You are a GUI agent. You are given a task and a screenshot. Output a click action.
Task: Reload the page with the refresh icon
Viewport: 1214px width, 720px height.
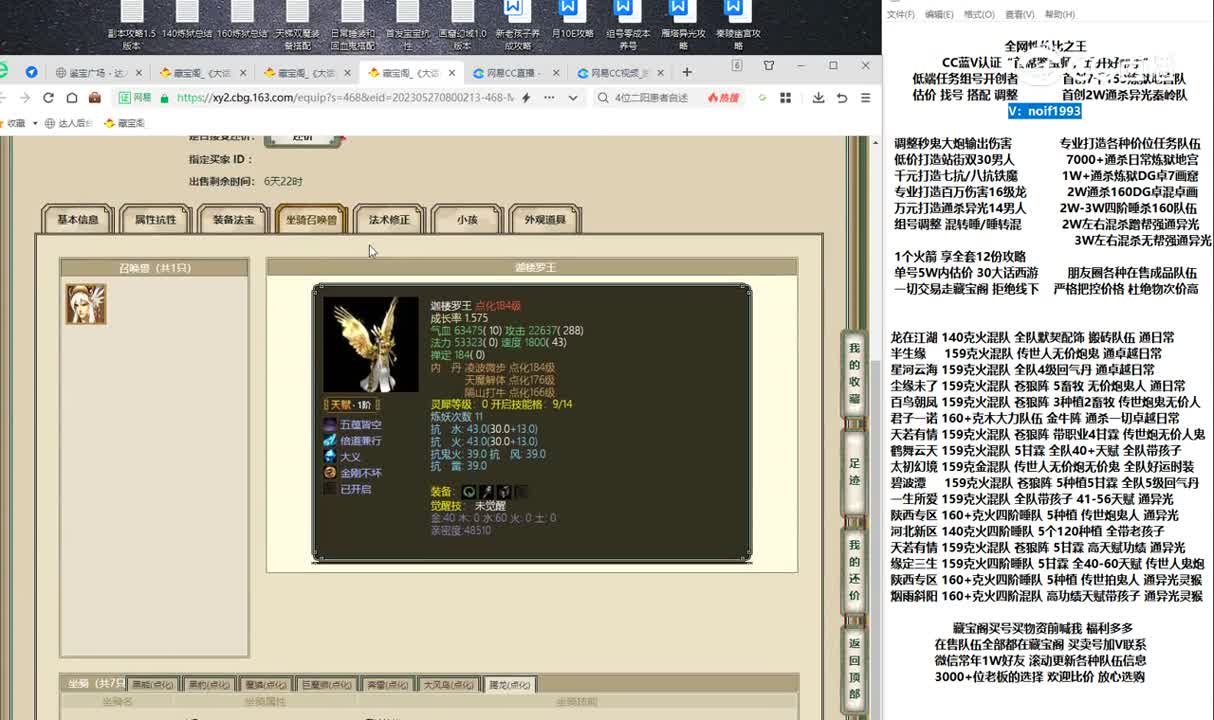[x=48, y=97]
